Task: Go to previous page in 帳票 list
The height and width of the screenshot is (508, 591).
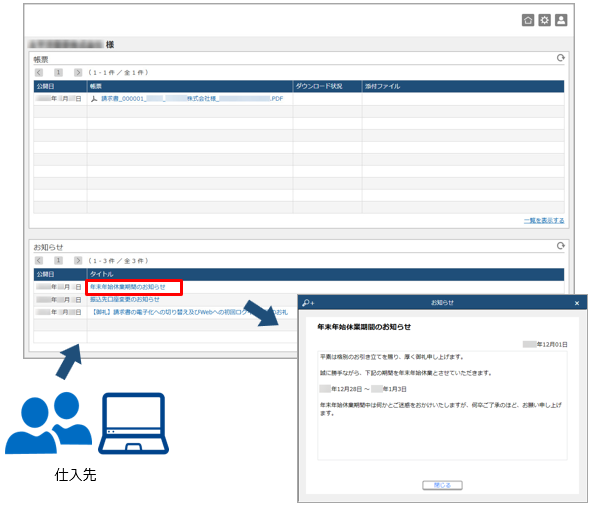Action: 39,72
